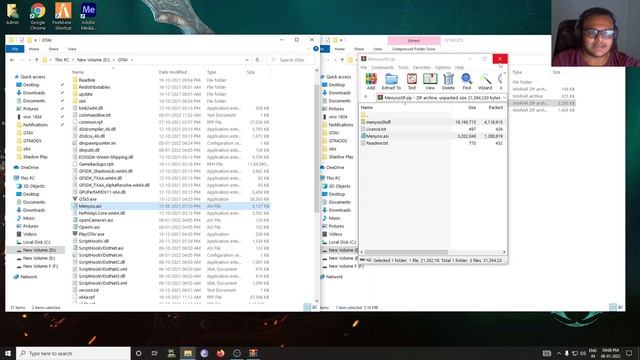Open the Home tab in the GTAV window
640x360 pixels.
34,49
